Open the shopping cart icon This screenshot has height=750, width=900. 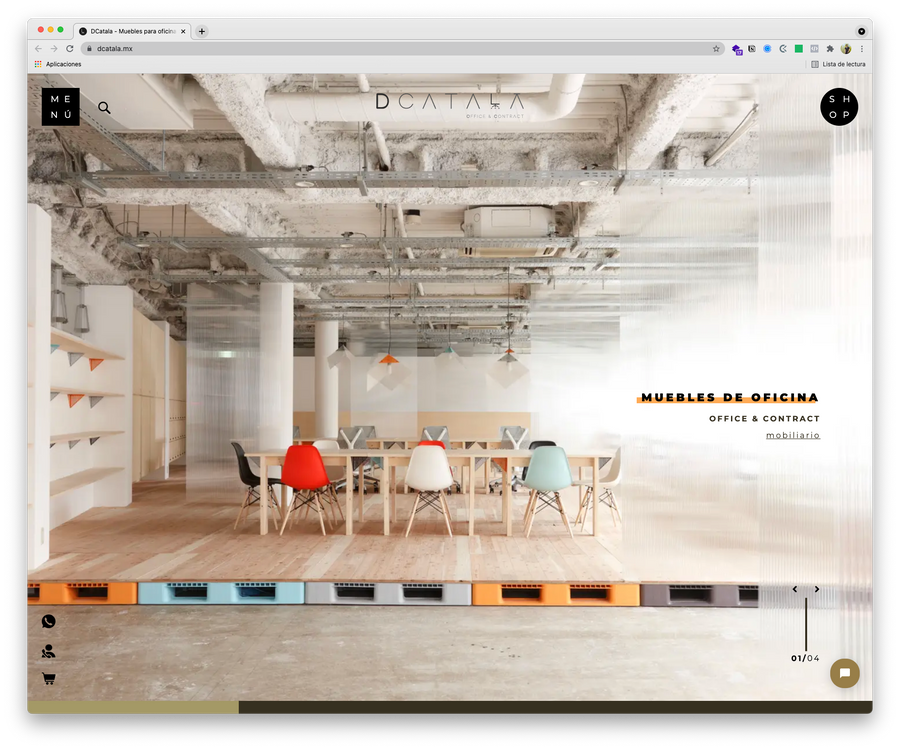49,678
